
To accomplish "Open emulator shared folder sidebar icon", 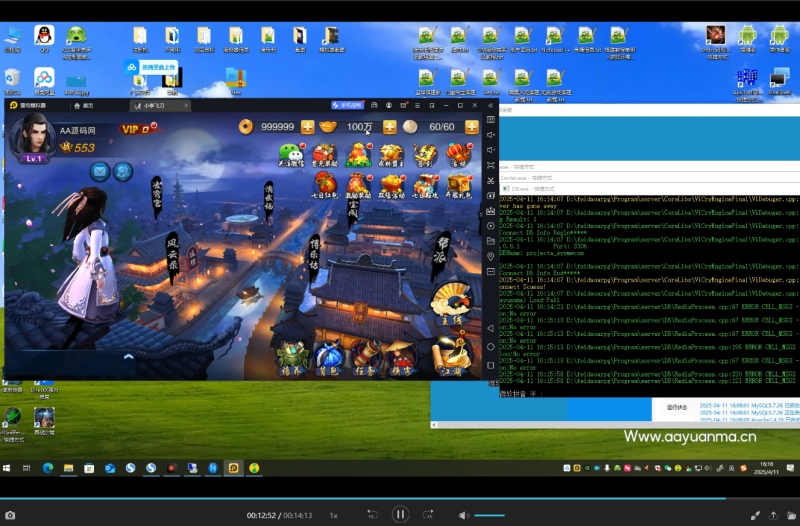I will pos(491,241).
